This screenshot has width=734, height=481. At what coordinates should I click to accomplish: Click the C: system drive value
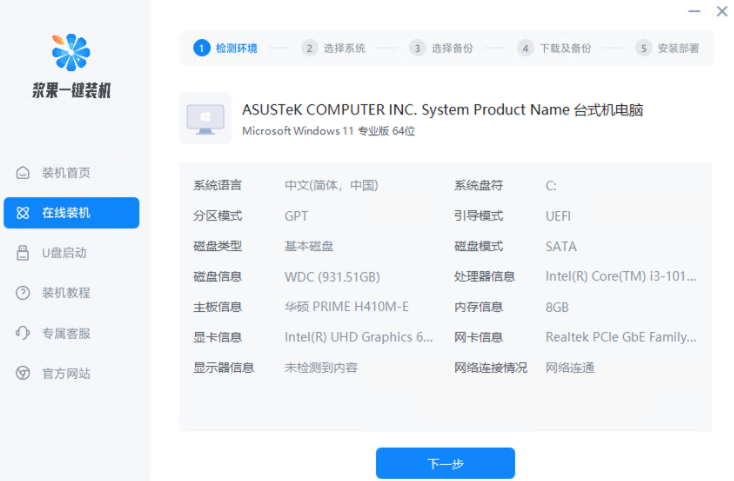coord(551,186)
